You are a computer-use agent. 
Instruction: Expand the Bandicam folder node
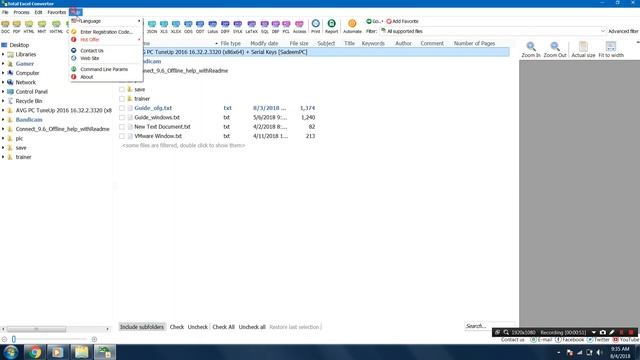[3, 120]
